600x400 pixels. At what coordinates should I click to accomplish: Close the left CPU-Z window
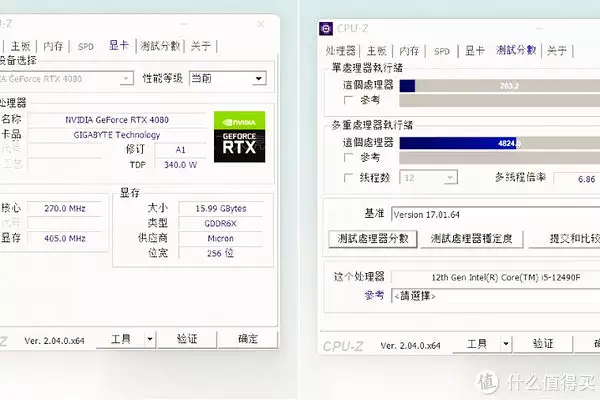(x=261, y=24)
